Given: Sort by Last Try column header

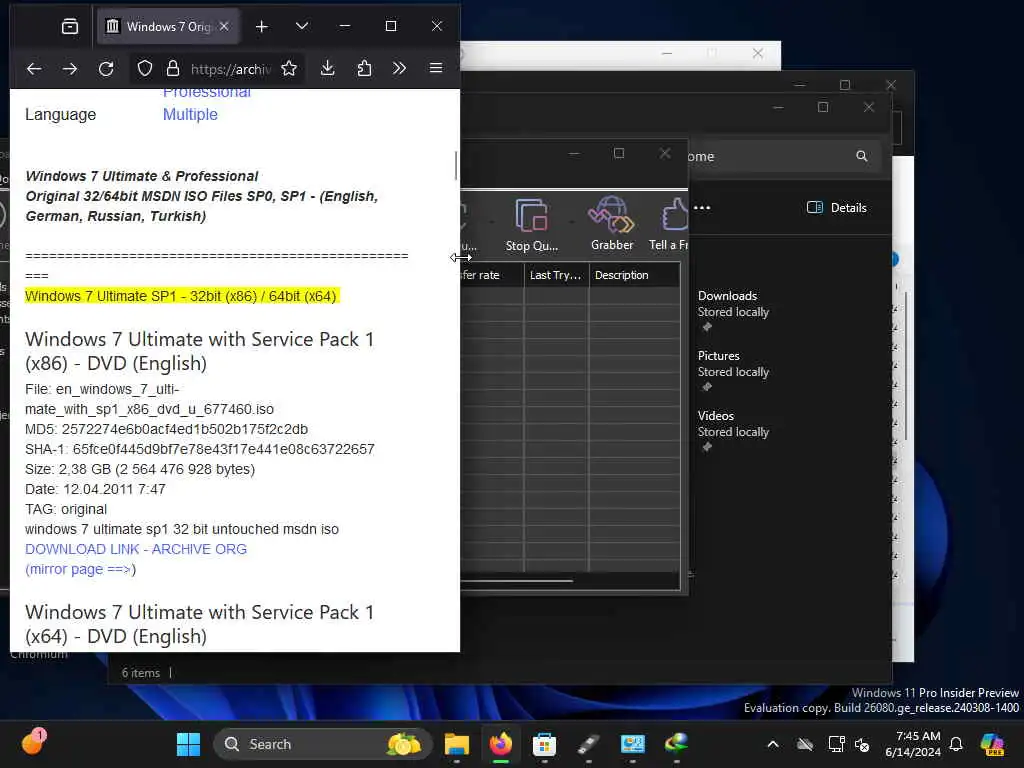Looking at the screenshot, I should [556, 275].
